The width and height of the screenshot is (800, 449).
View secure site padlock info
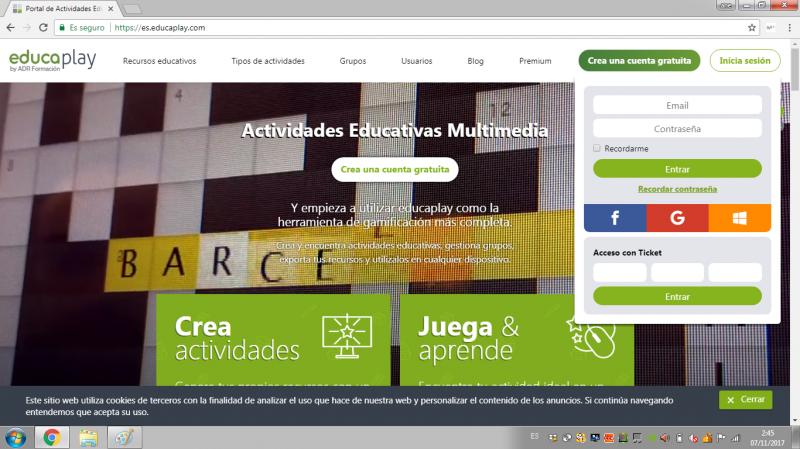(x=62, y=28)
